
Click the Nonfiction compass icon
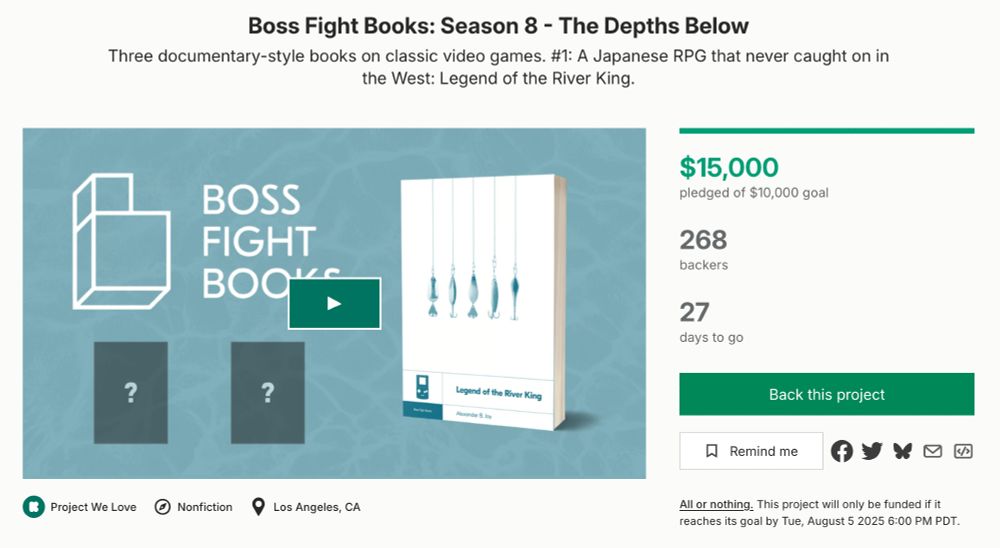[163, 507]
